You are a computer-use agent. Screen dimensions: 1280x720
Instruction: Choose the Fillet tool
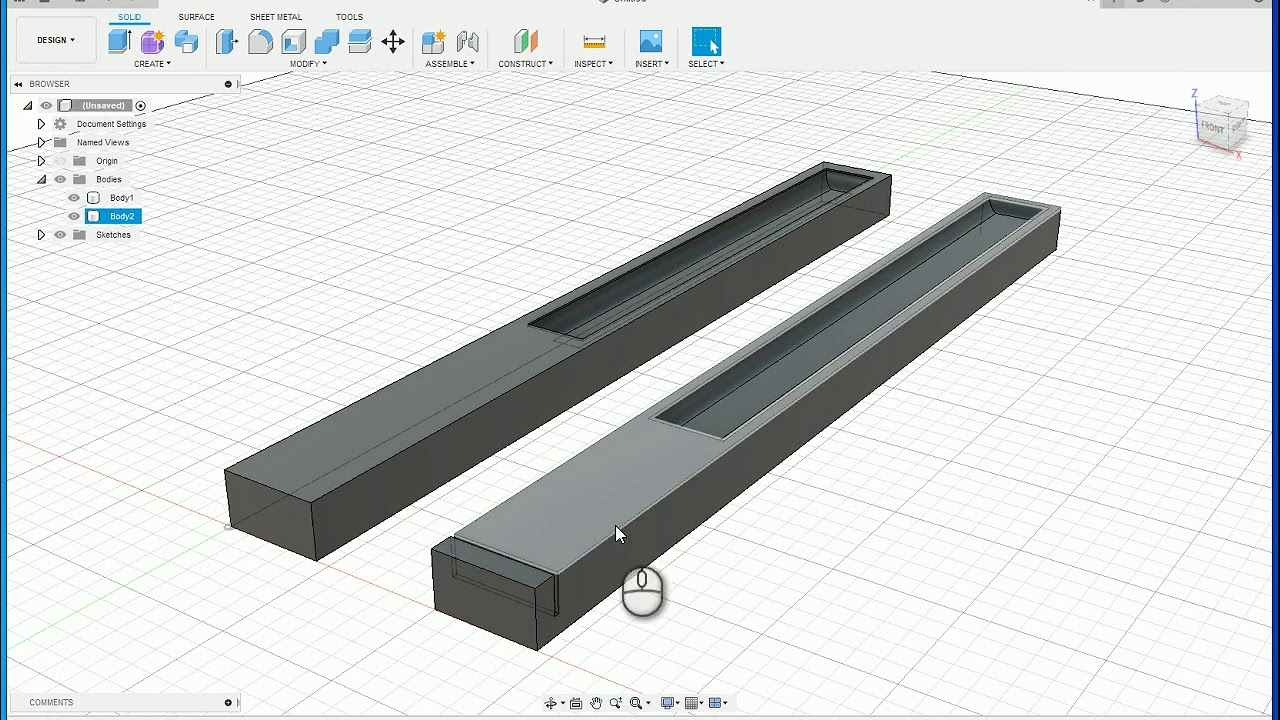coord(260,41)
